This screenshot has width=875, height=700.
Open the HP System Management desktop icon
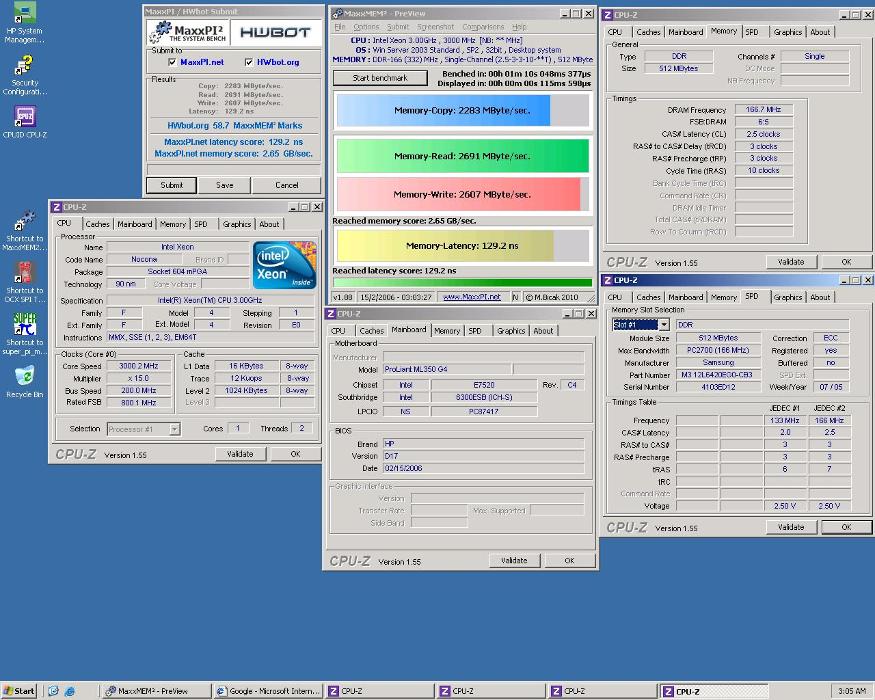pyautogui.click(x=23, y=23)
